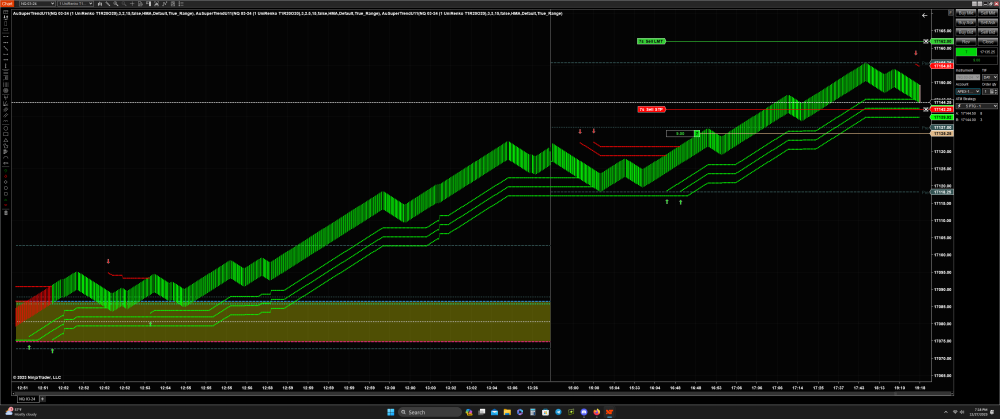Click the Rev reverse position button
The image size is (1000, 419).
[965, 39]
